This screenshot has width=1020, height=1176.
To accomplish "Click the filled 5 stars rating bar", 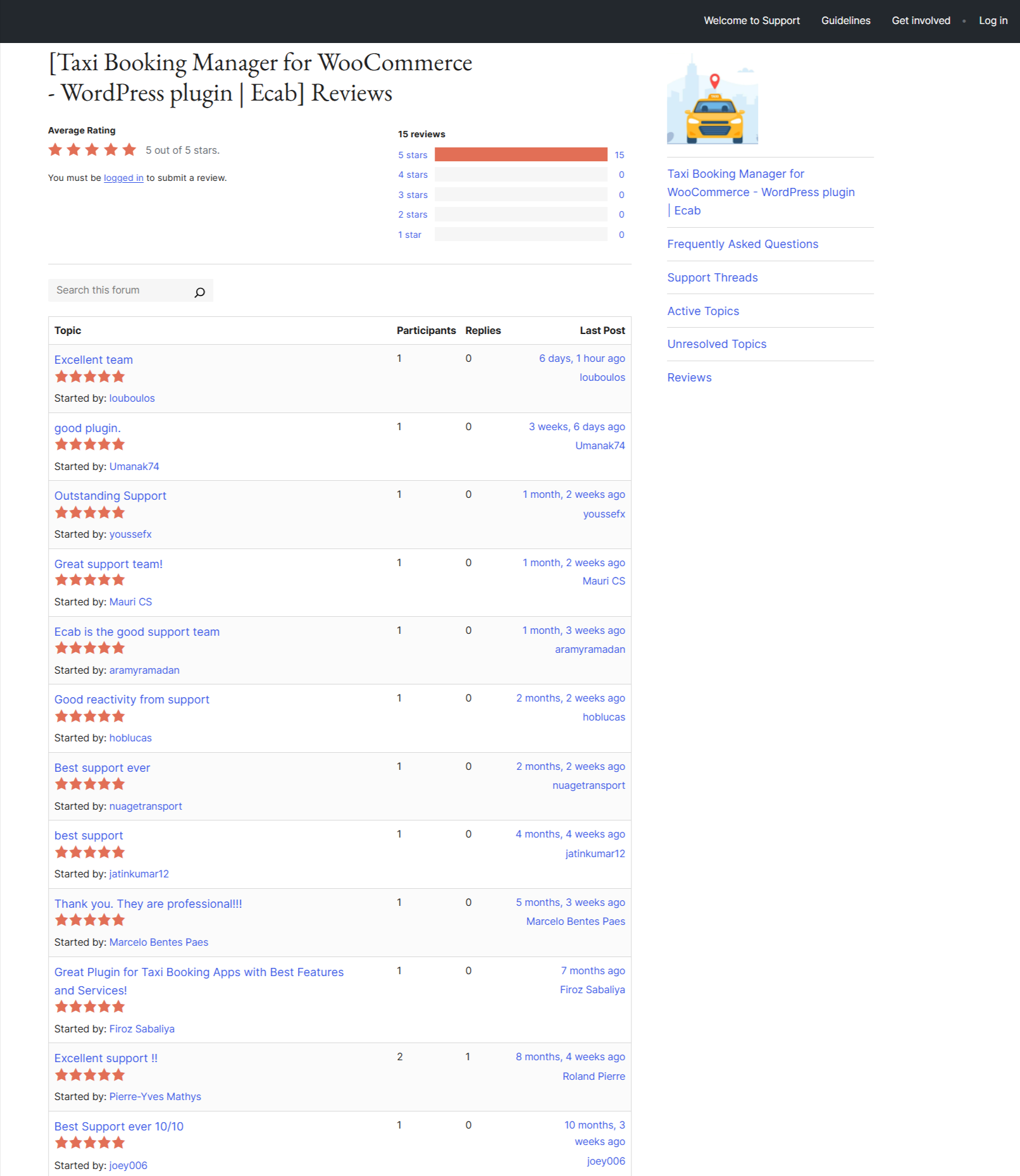I will point(521,155).
